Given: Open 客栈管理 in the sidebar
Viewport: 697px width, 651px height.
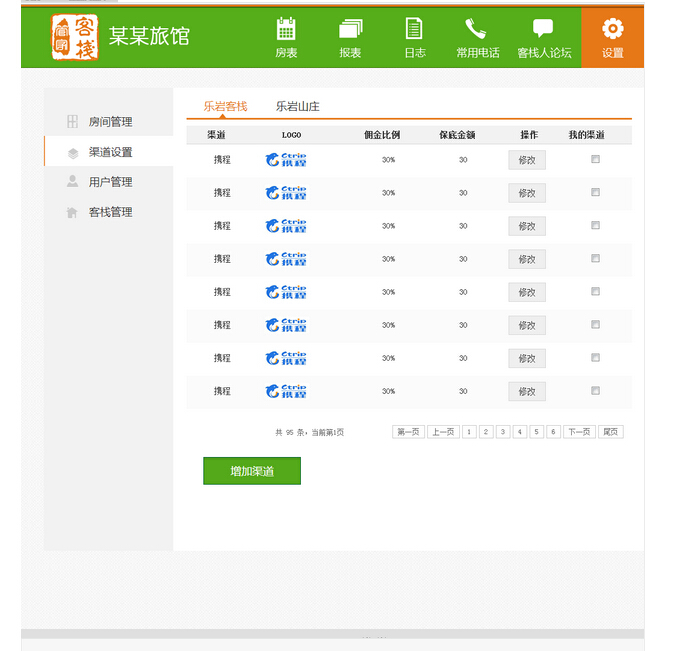Looking at the screenshot, I should pyautogui.click(x=110, y=212).
